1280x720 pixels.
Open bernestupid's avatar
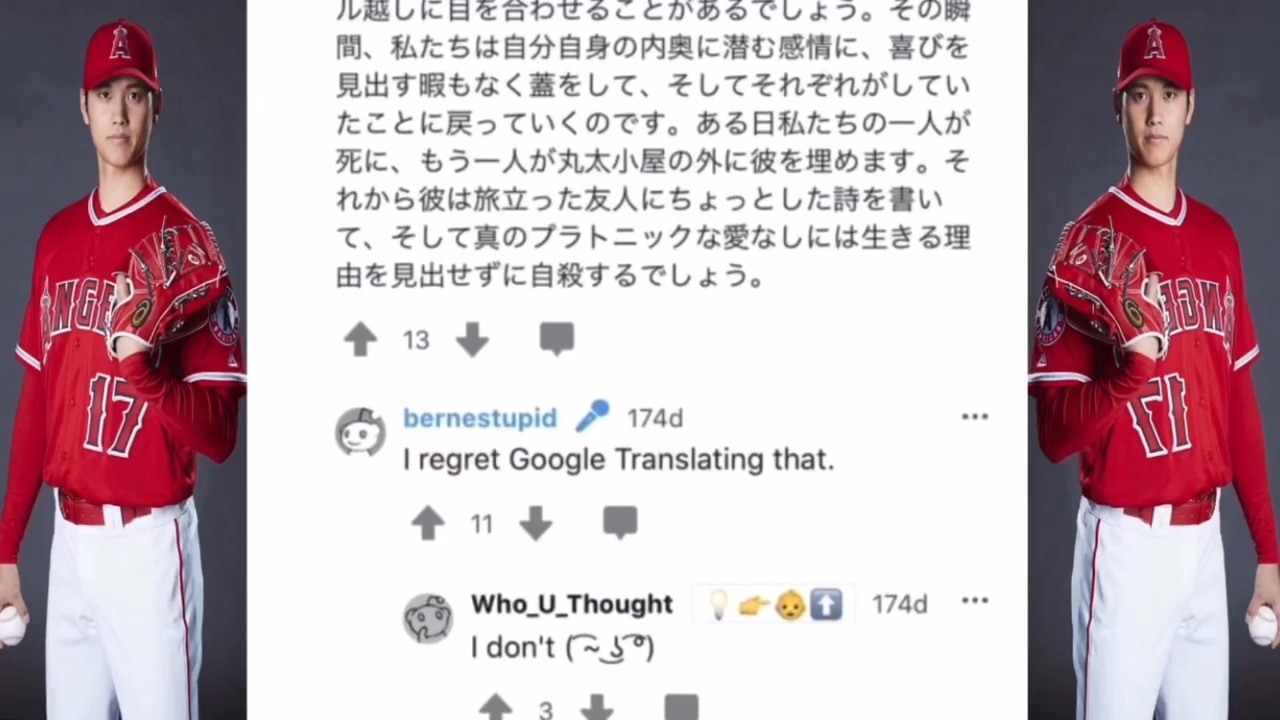point(360,432)
